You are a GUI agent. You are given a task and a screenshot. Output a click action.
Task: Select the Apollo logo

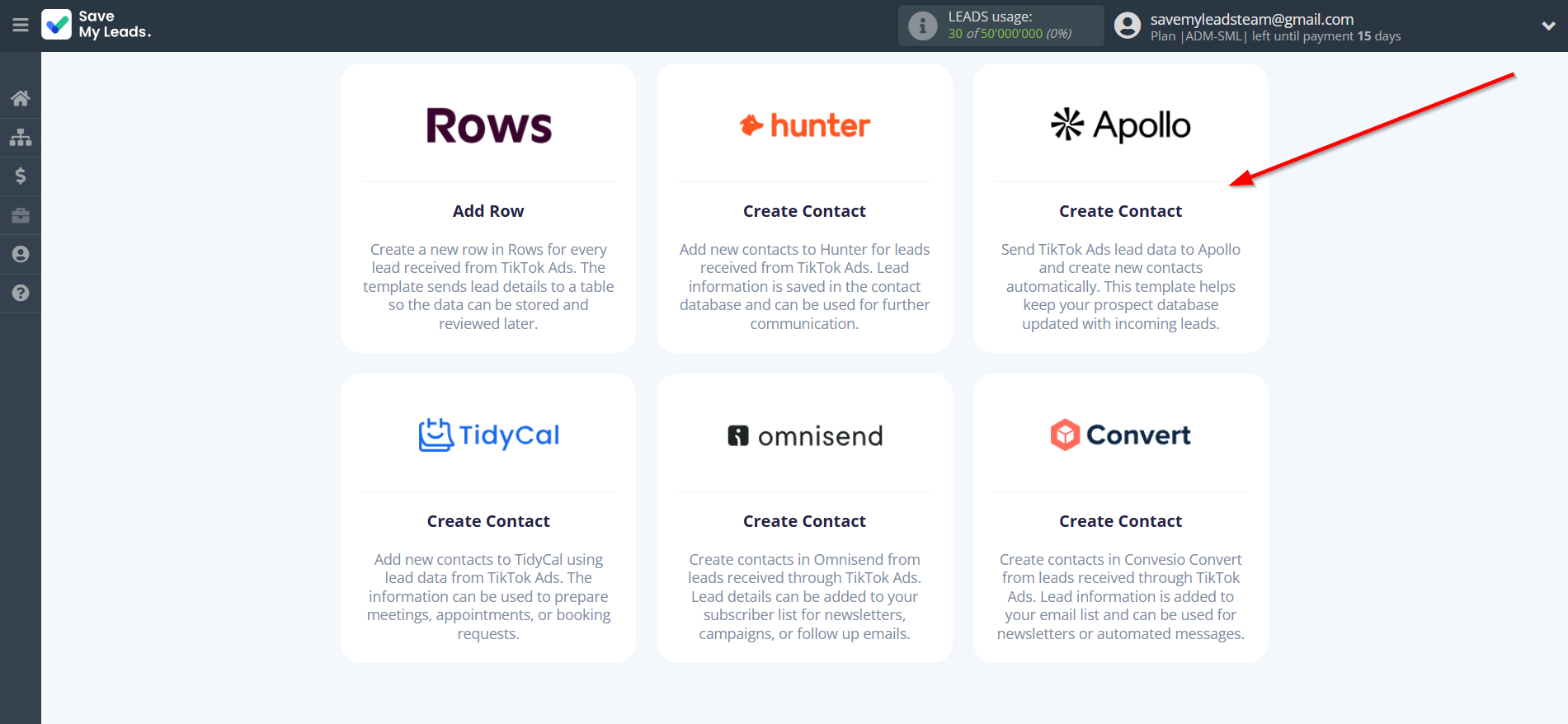(1121, 125)
